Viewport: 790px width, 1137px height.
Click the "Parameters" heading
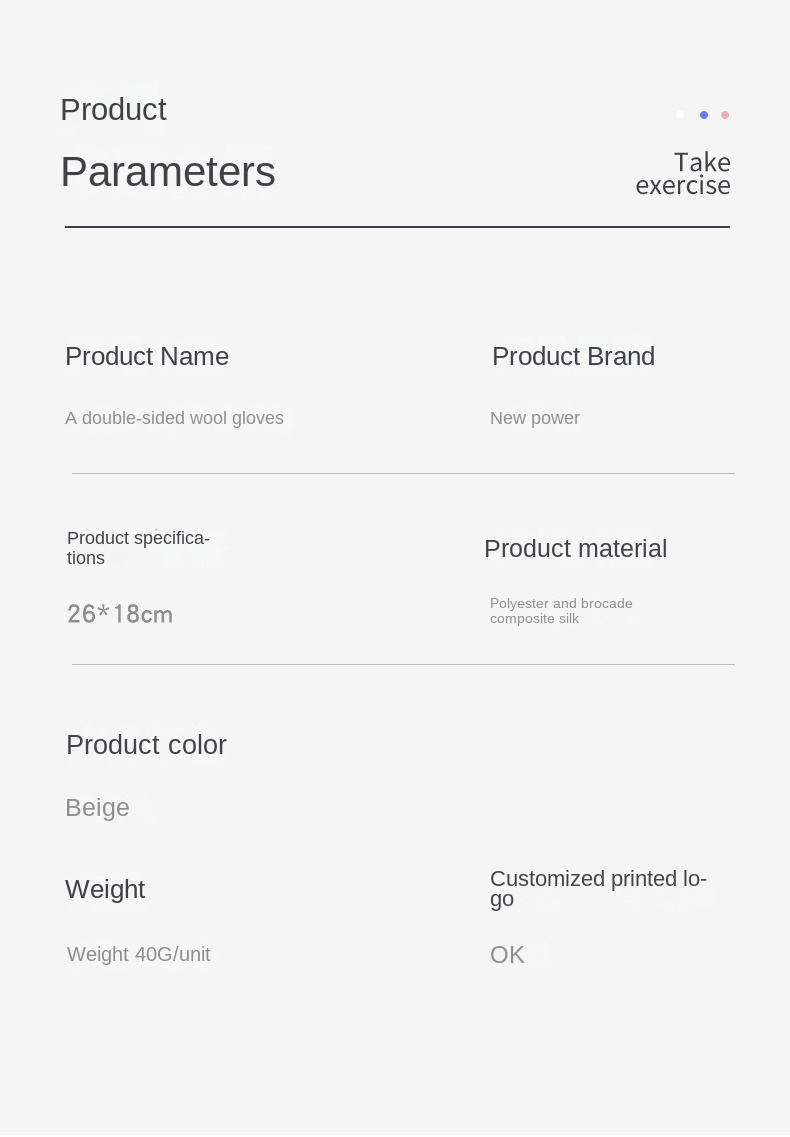pyautogui.click(x=168, y=172)
